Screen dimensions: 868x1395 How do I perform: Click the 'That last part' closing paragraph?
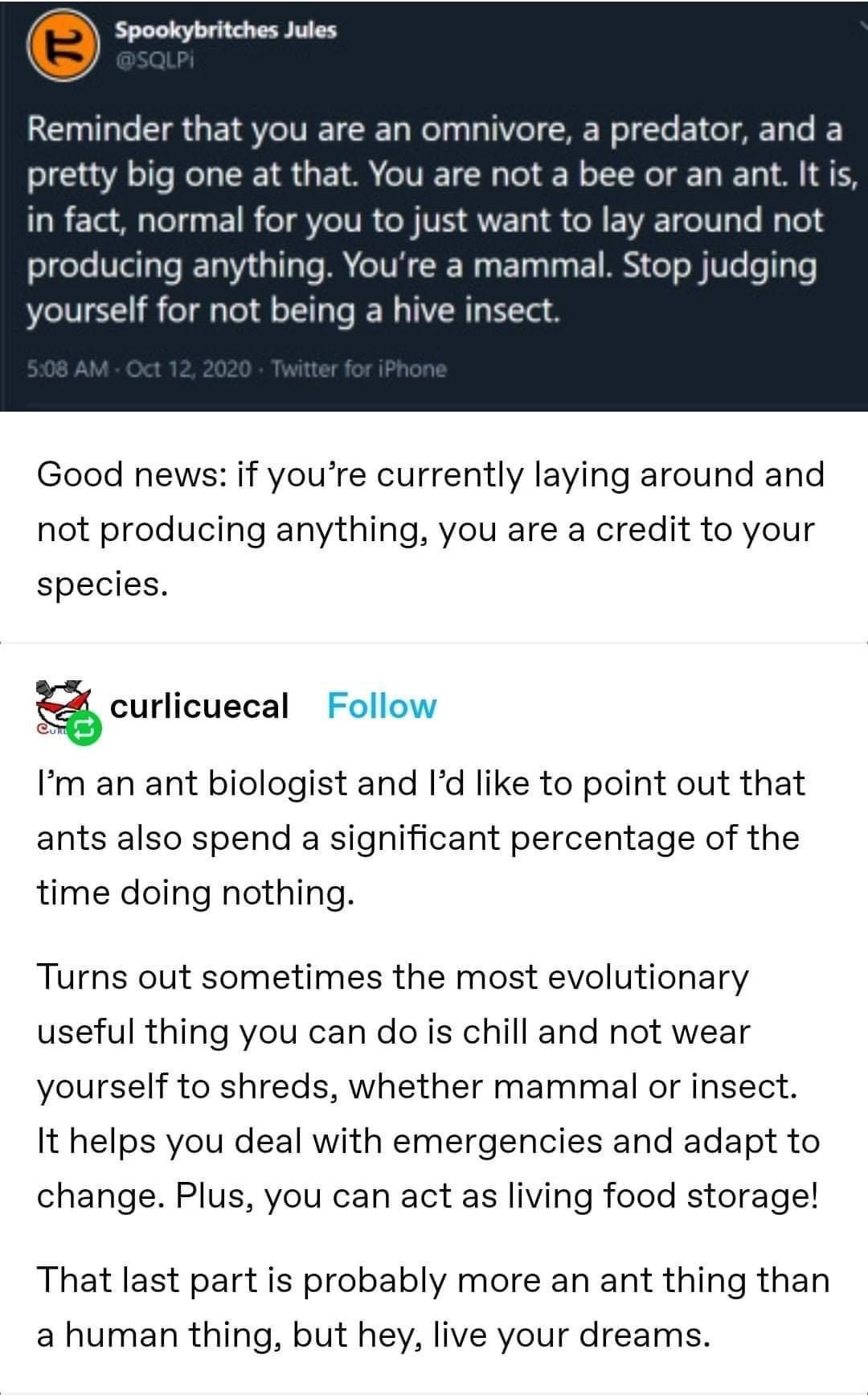click(x=432, y=1307)
